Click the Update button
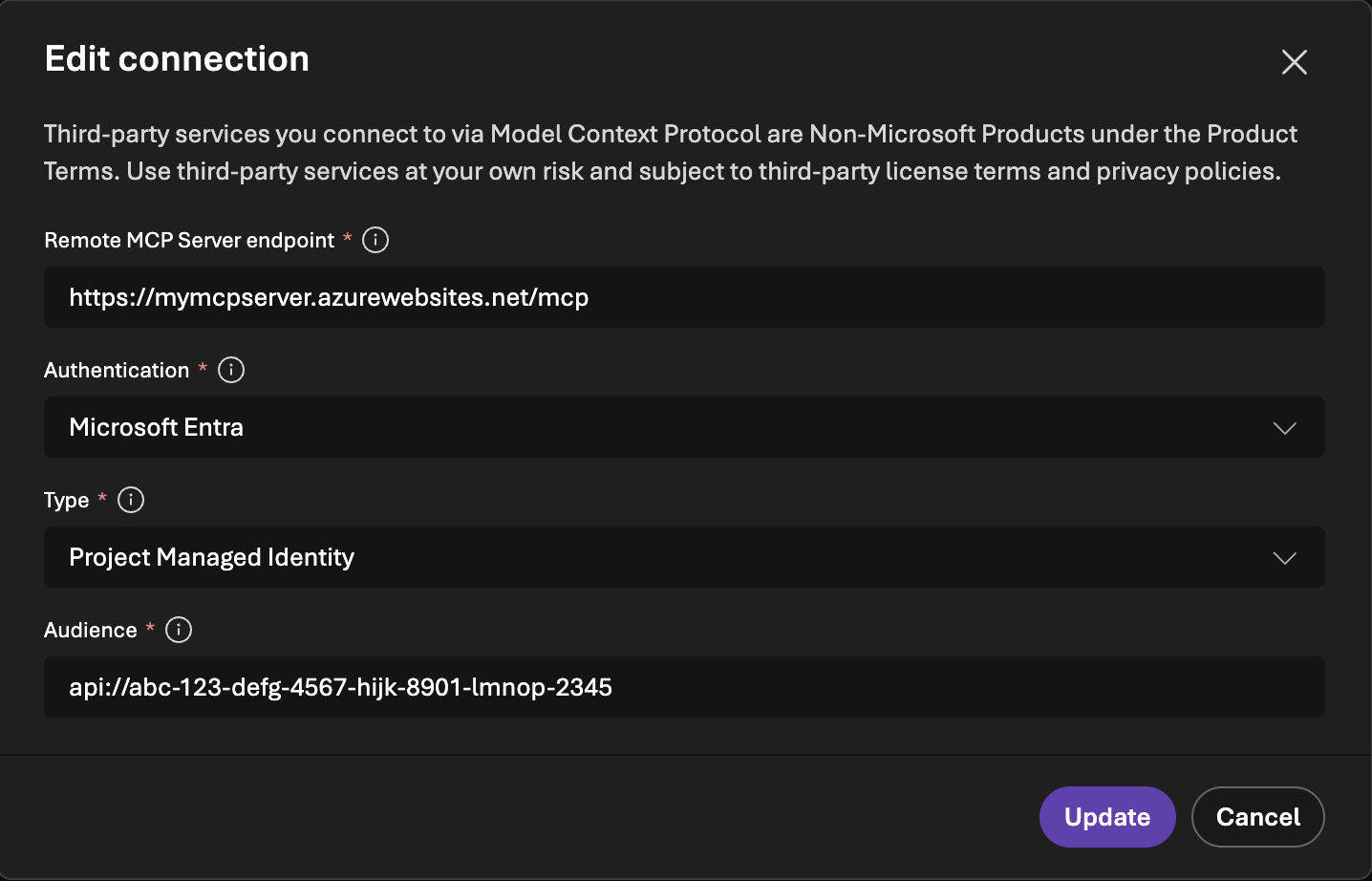Image resolution: width=1372 pixels, height=881 pixels. pos(1107,817)
